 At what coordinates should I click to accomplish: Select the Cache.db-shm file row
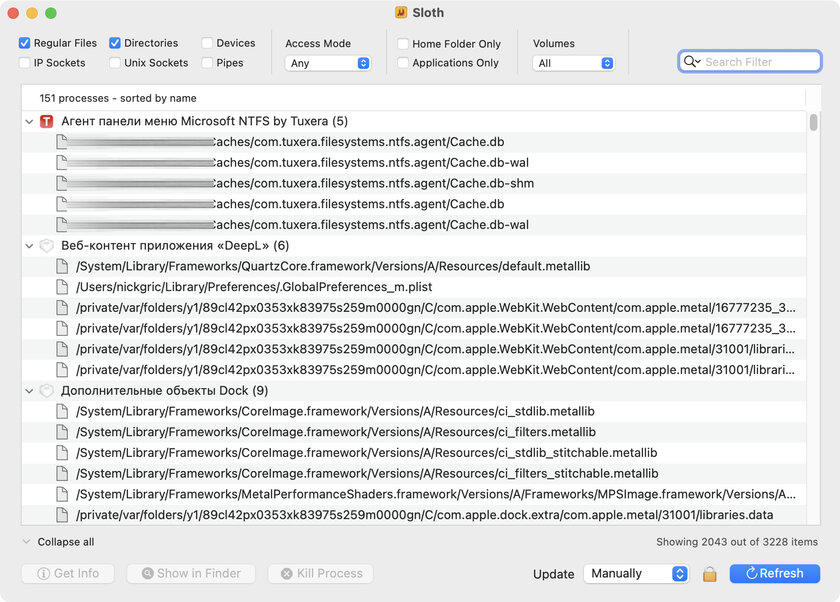coord(414,183)
